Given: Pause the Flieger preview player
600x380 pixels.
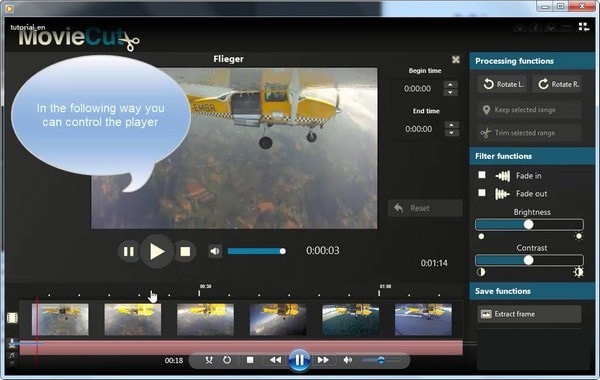Looking at the screenshot, I should (129, 251).
